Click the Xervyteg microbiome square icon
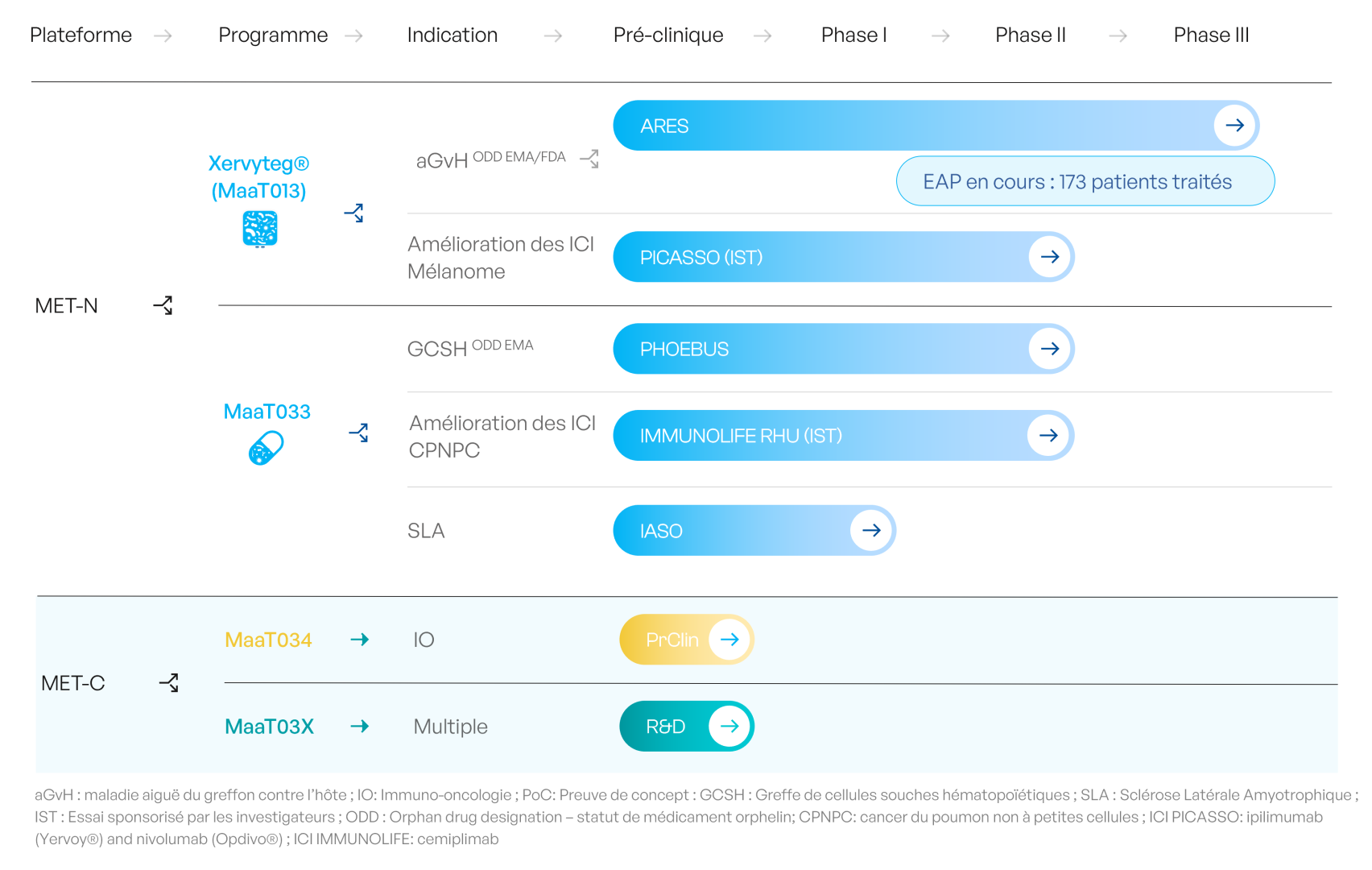This screenshot has height=870, width=1372. [260, 229]
